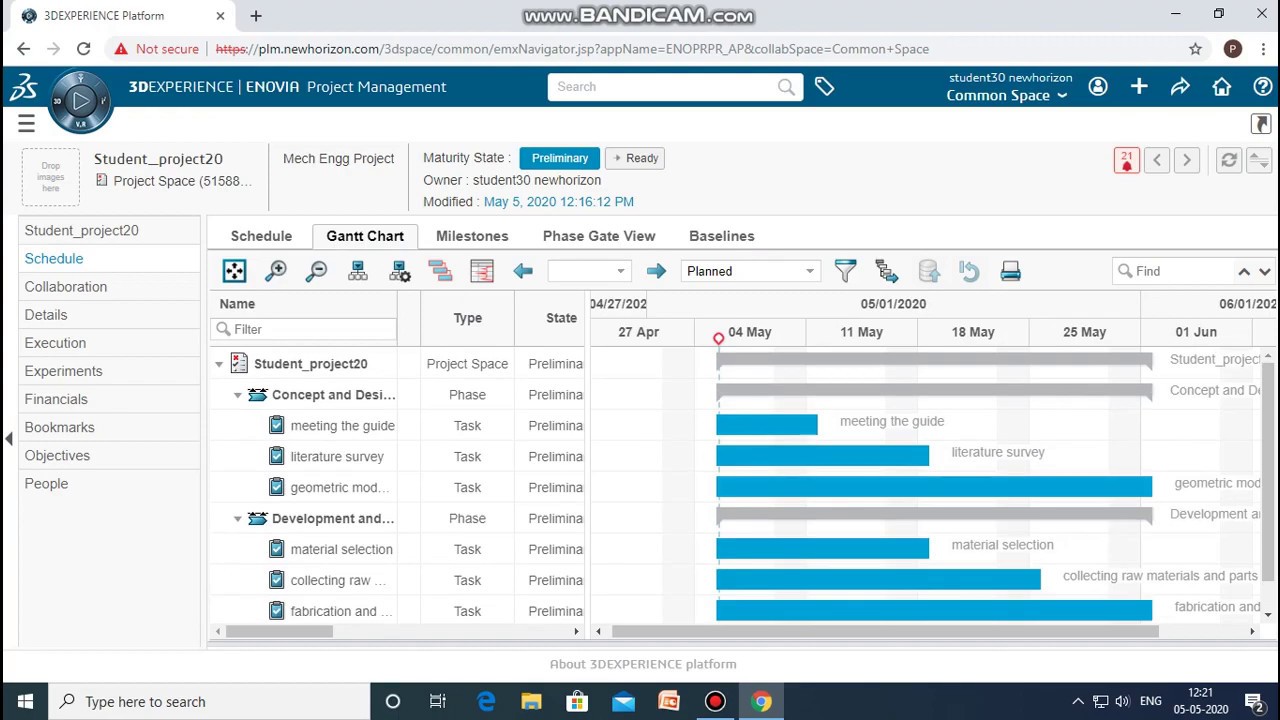Open WBS structure settings icon
Screen dimensions: 1280x720
[x=400, y=271]
